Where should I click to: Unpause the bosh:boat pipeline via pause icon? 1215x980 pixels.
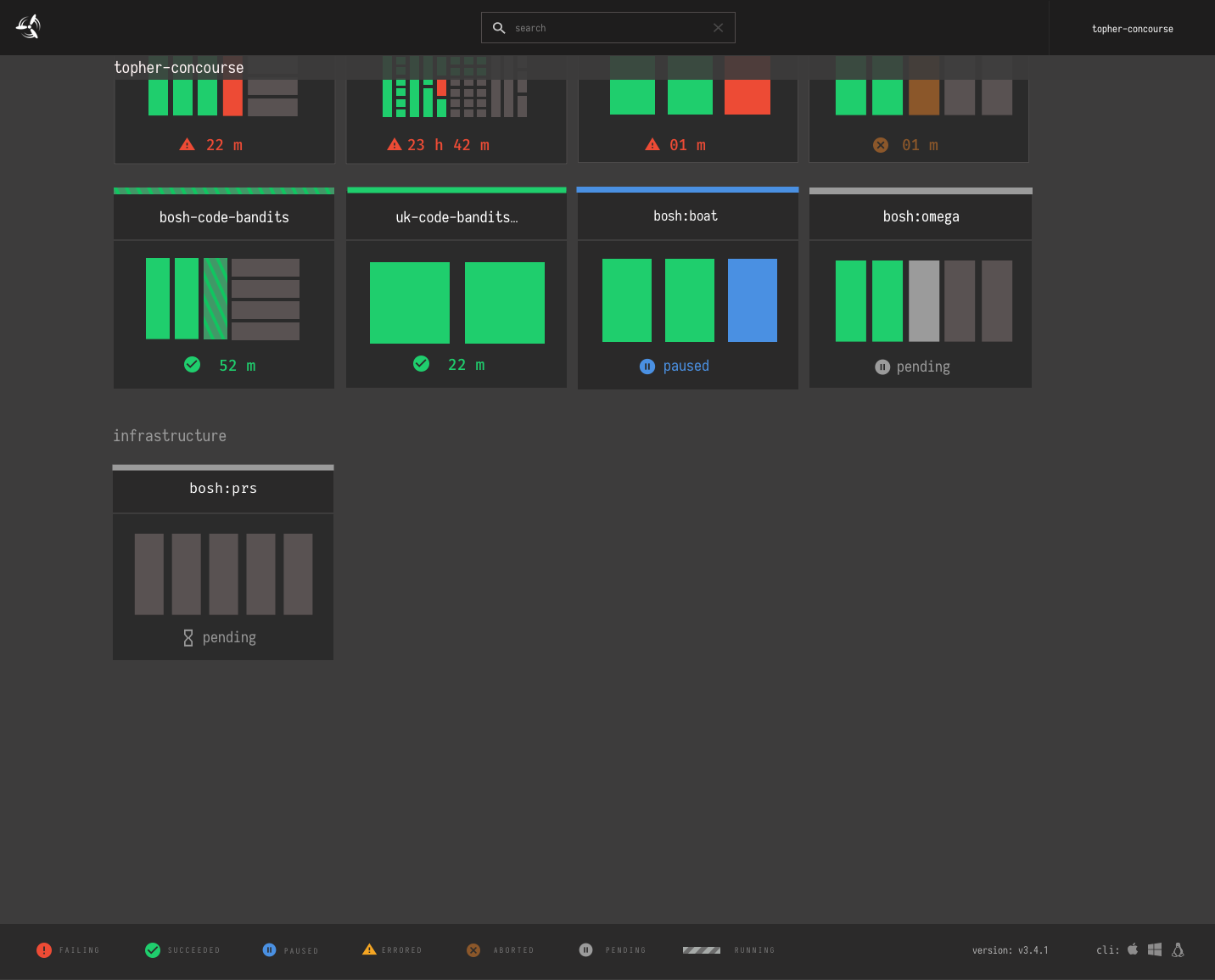(x=647, y=367)
